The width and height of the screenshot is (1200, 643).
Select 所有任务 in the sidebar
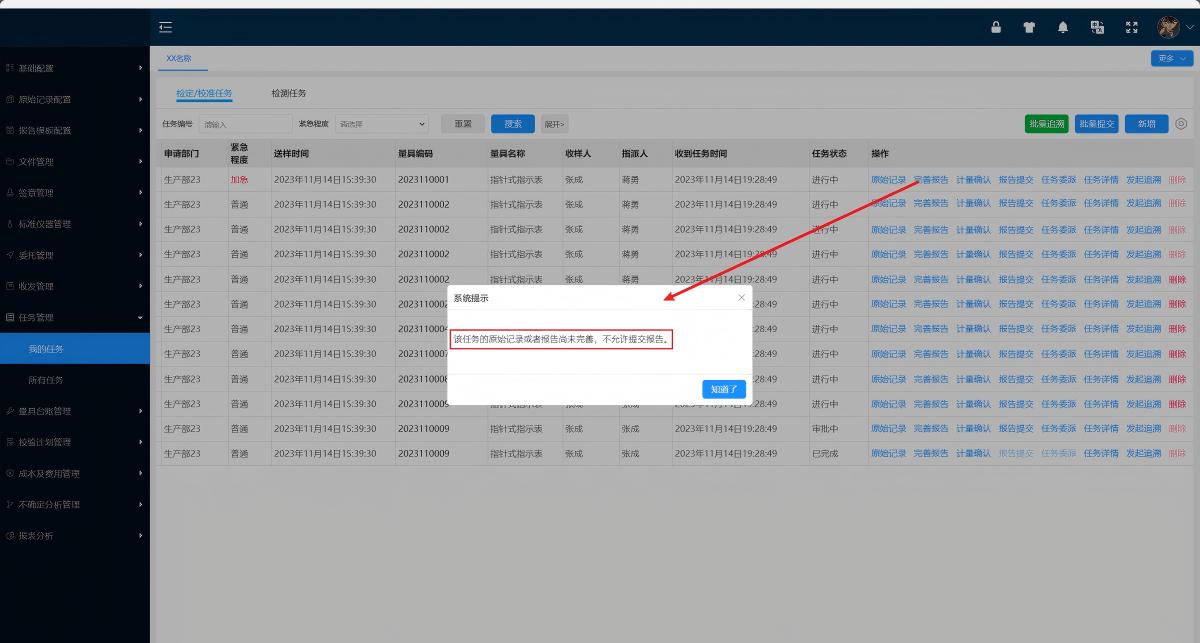pyautogui.click(x=46, y=380)
